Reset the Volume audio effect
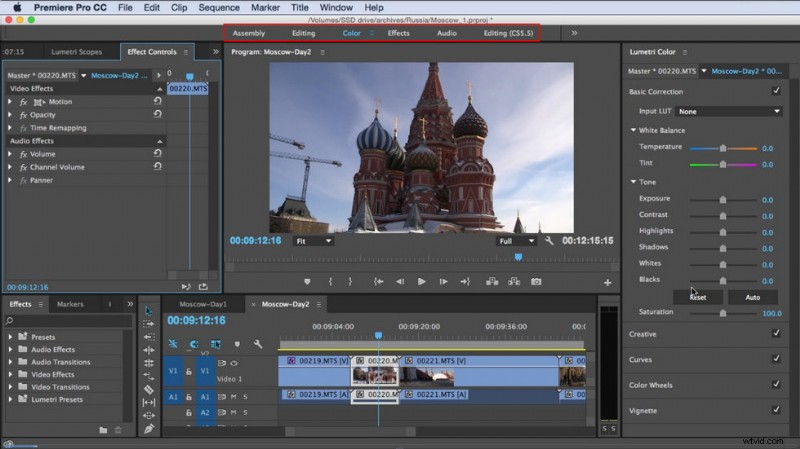The height and width of the screenshot is (449, 800). (x=158, y=153)
